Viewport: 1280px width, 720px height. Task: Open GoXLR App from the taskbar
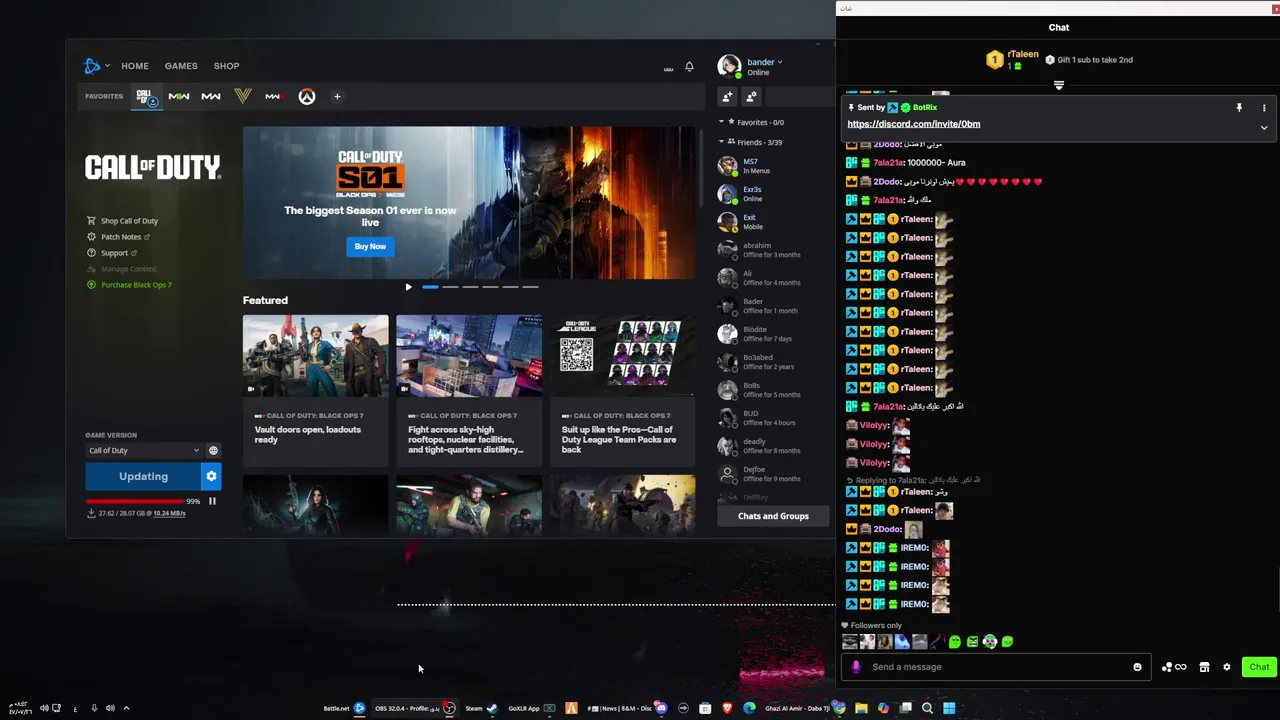(531, 708)
